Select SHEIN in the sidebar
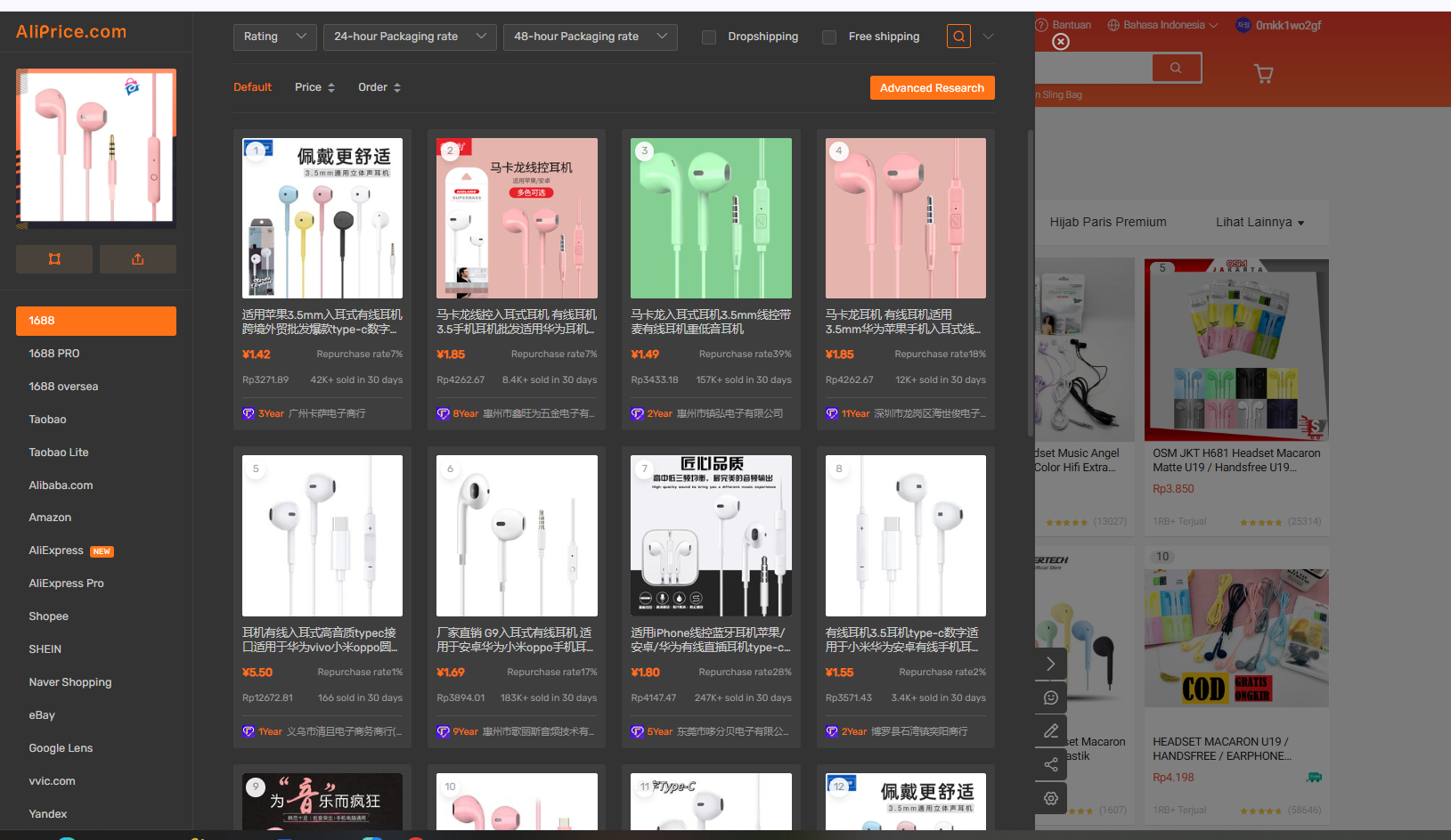 45,649
